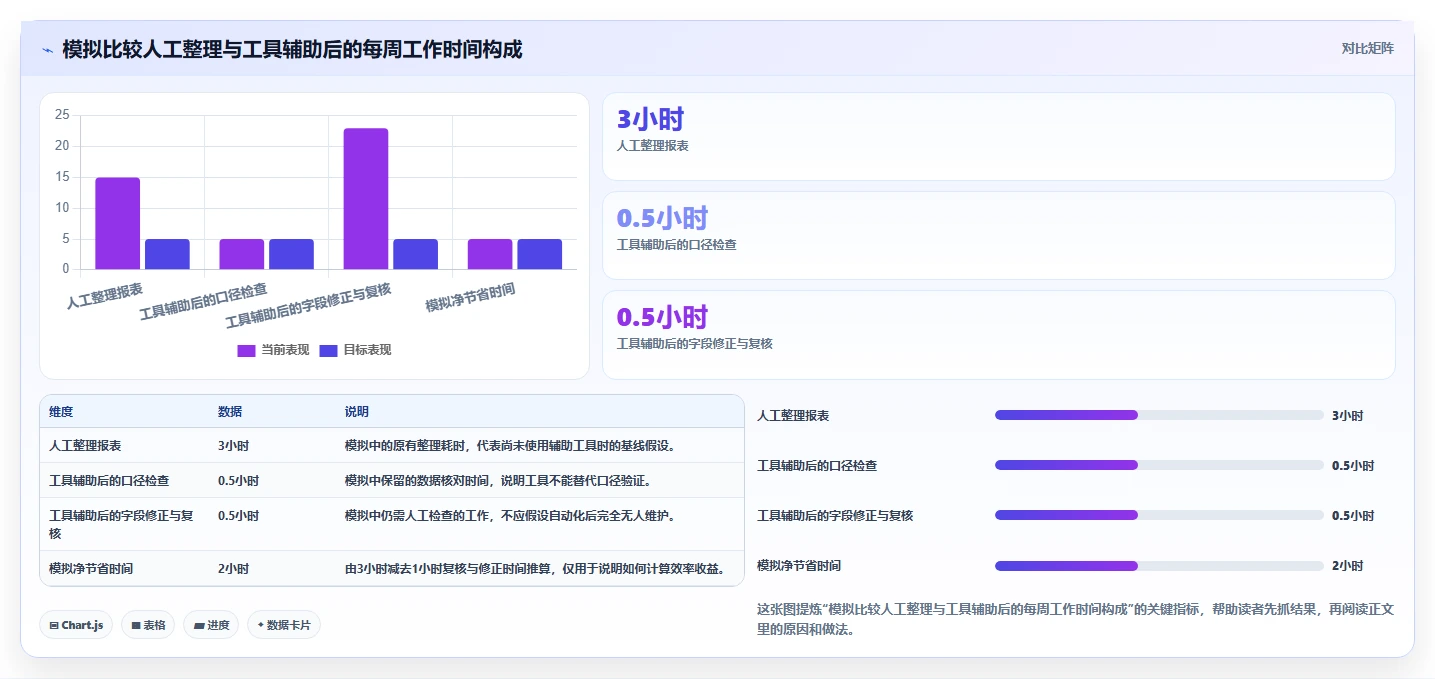Click the description starting 模拟中保留的数据核对时间
The image size is (1435, 679).
pyautogui.click(x=498, y=481)
